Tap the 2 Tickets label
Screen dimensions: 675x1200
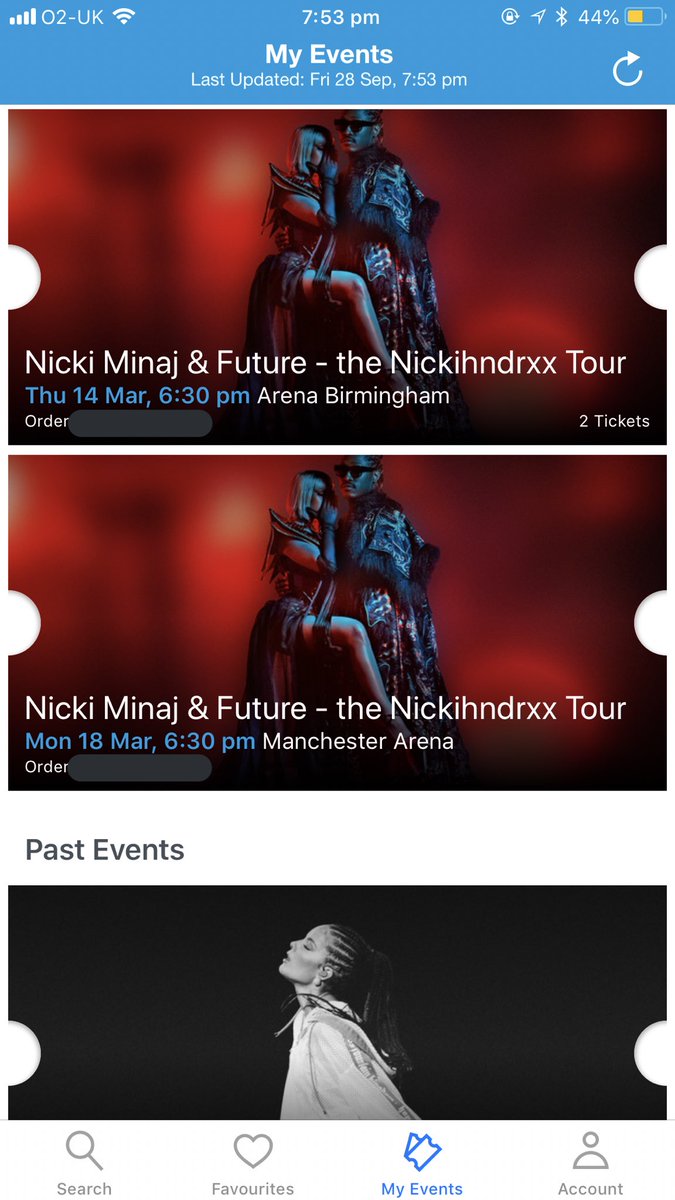tap(614, 421)
